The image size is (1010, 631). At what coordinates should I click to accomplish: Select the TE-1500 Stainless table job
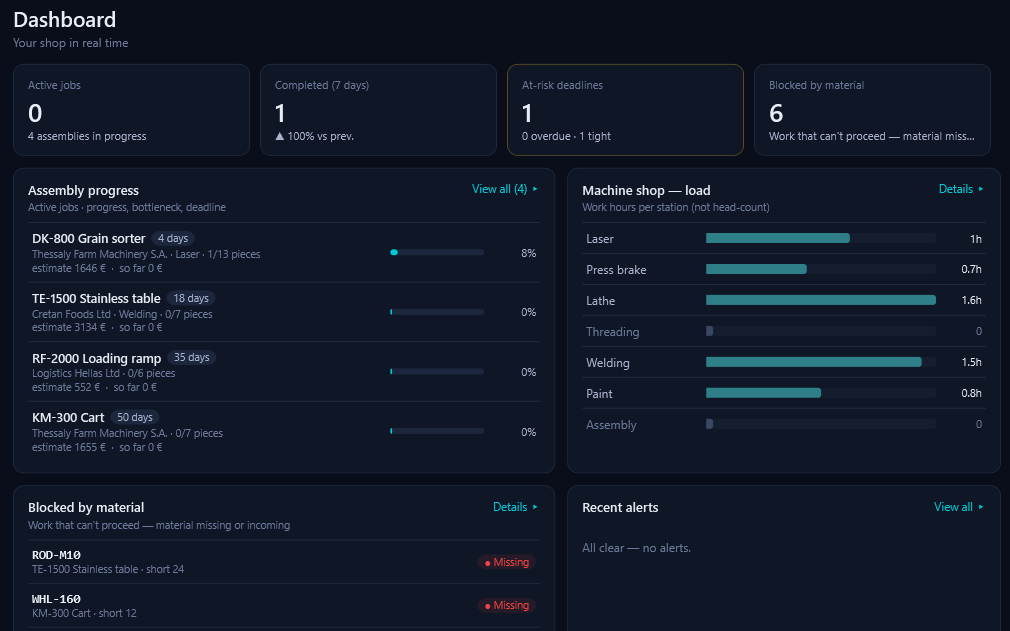click(284, 312)
